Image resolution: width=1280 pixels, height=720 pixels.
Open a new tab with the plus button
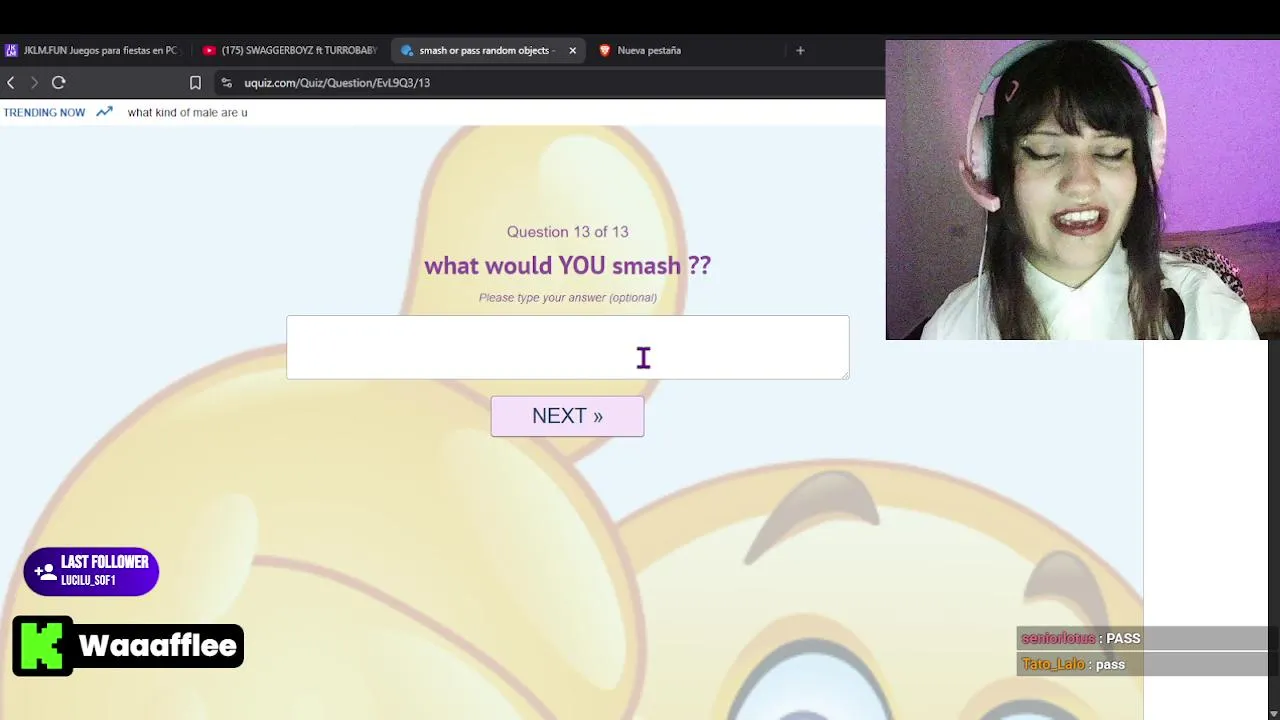click(x=800, y=50)
